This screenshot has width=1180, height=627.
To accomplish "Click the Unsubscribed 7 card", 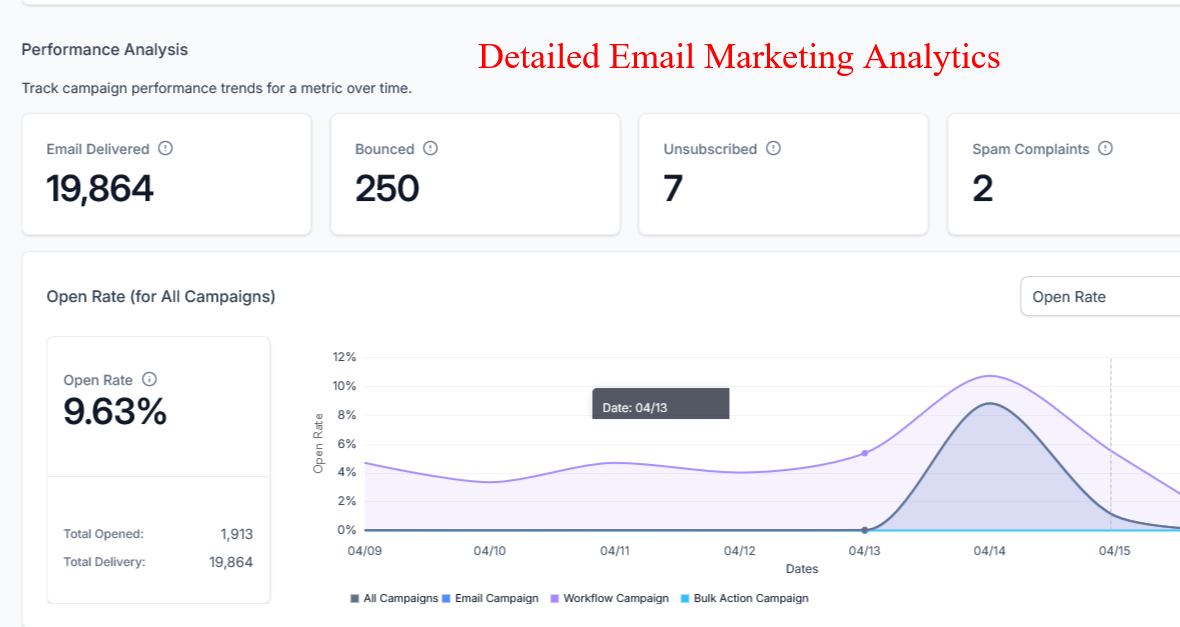I will click(783, 175).
